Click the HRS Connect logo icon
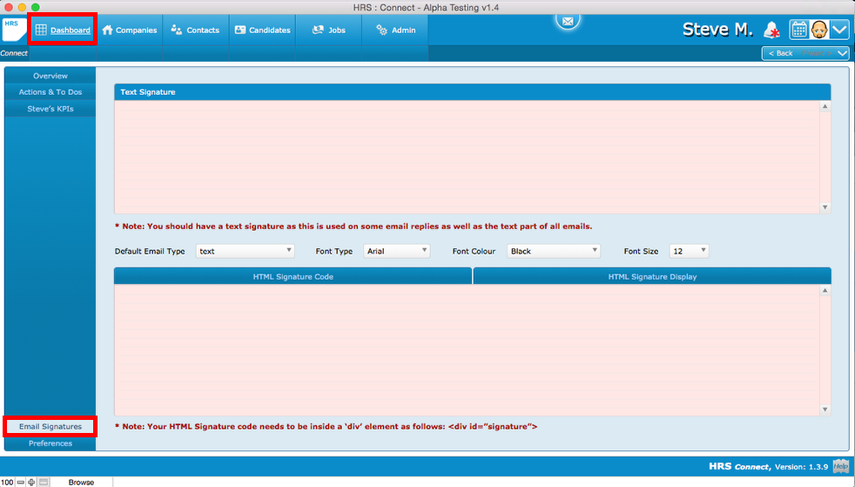The image size is (855, 487). click(x=14, y=30)
